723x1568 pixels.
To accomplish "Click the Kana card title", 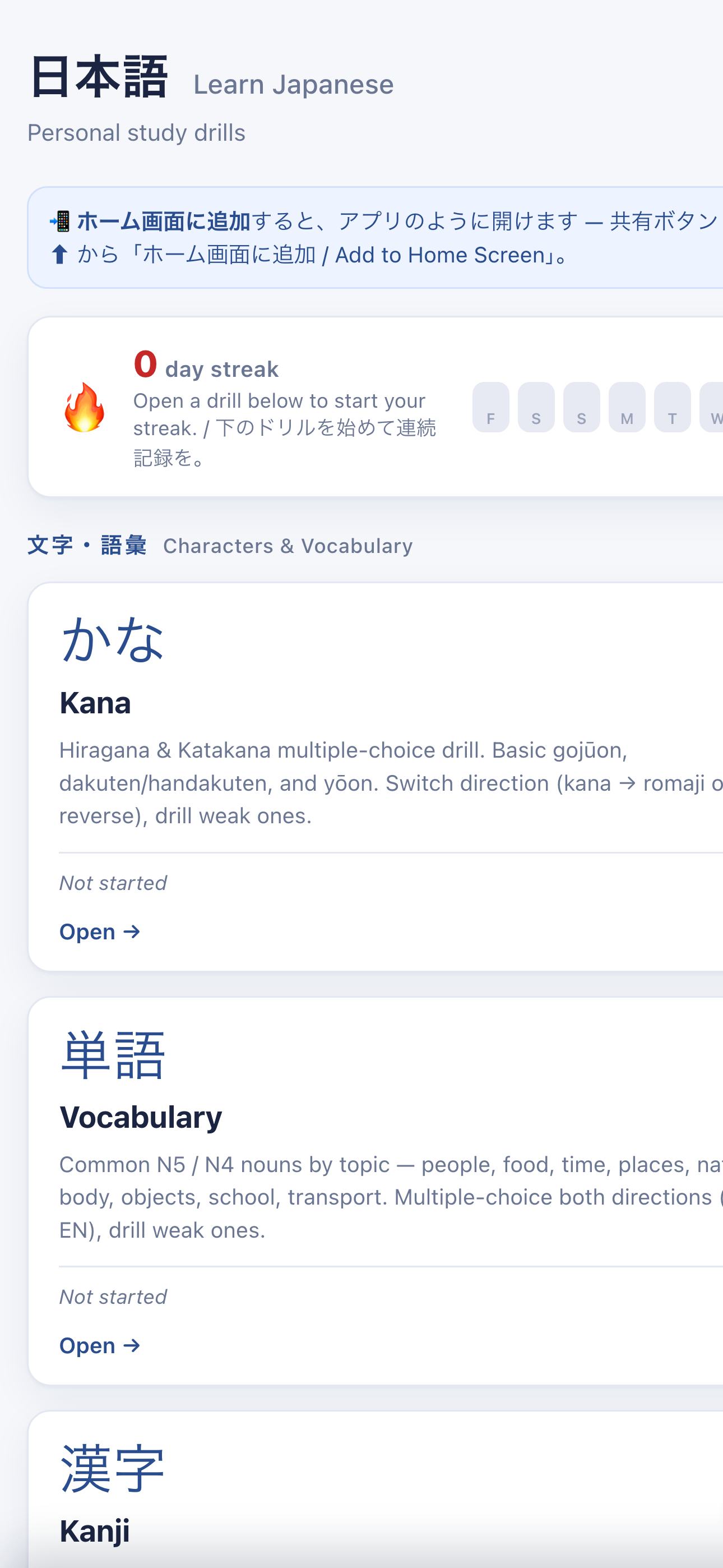I will 95,703.
